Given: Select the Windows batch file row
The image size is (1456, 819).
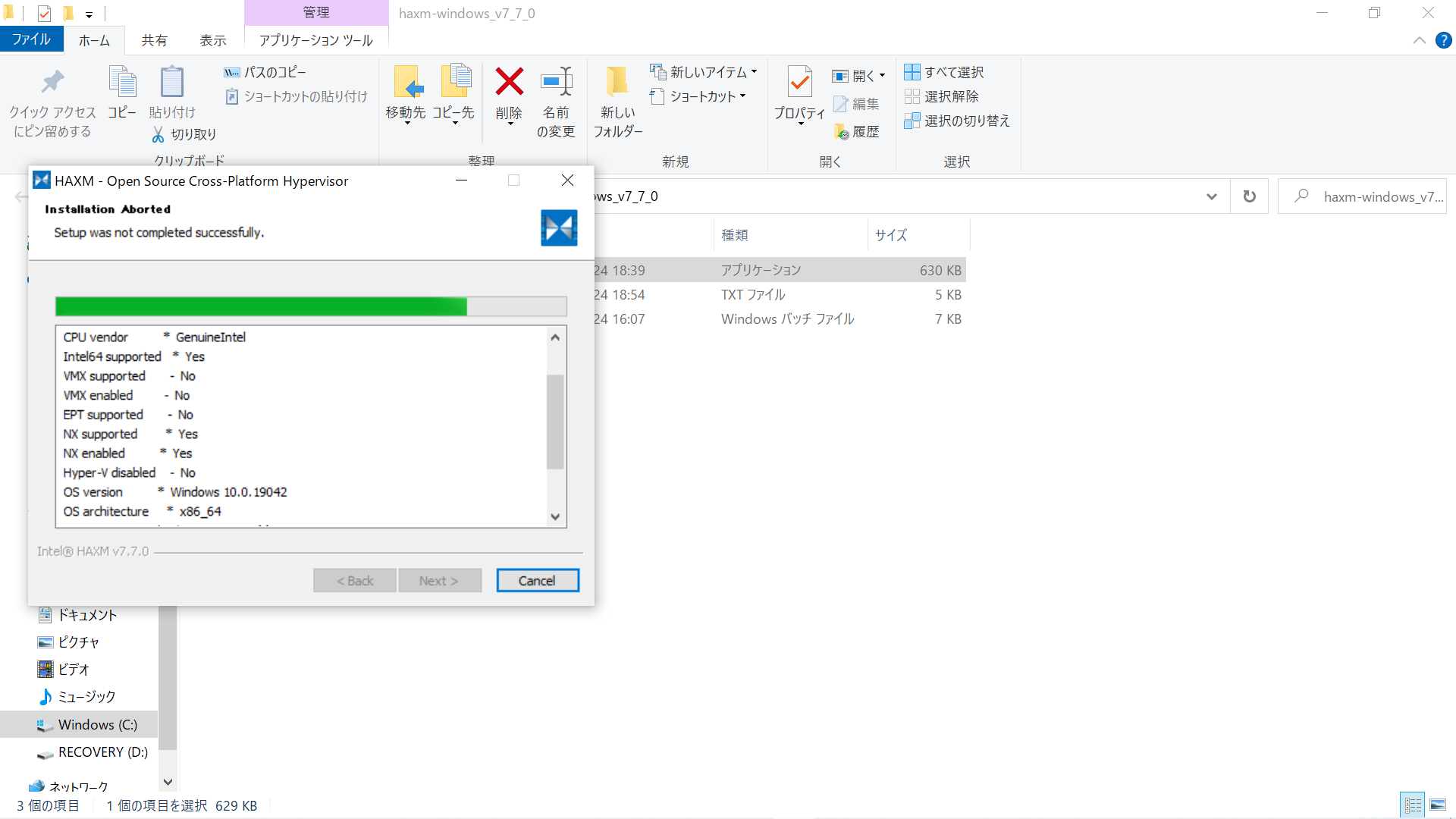Looking at the screenshot, I should point(780,318).
